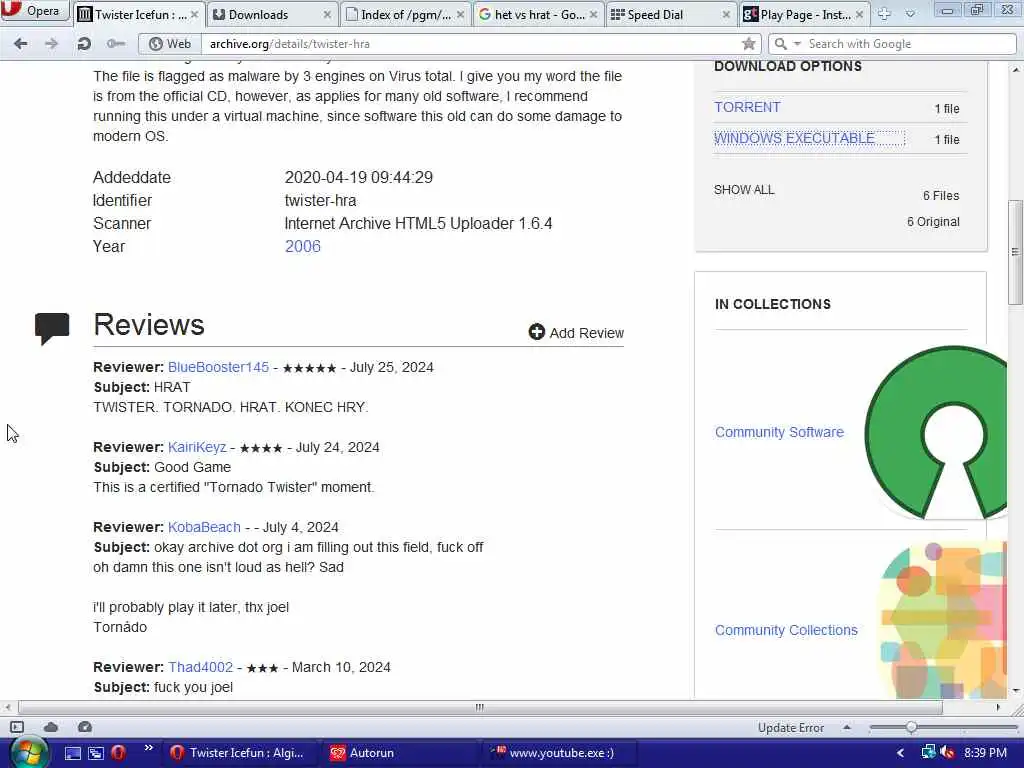Click Add Review

(x=576, y=332)
